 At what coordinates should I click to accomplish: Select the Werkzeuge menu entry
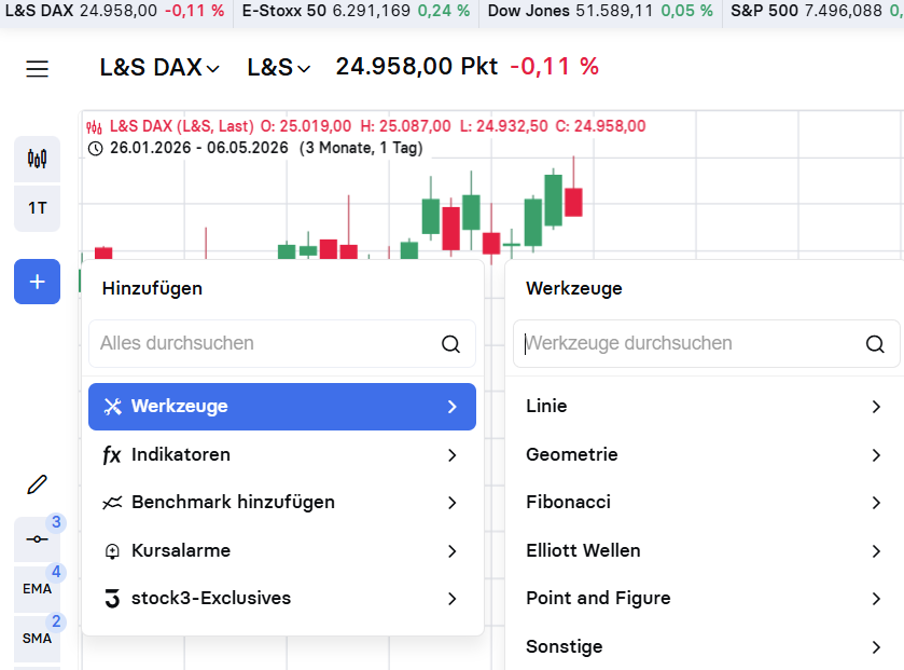click(x=282, y=406)
